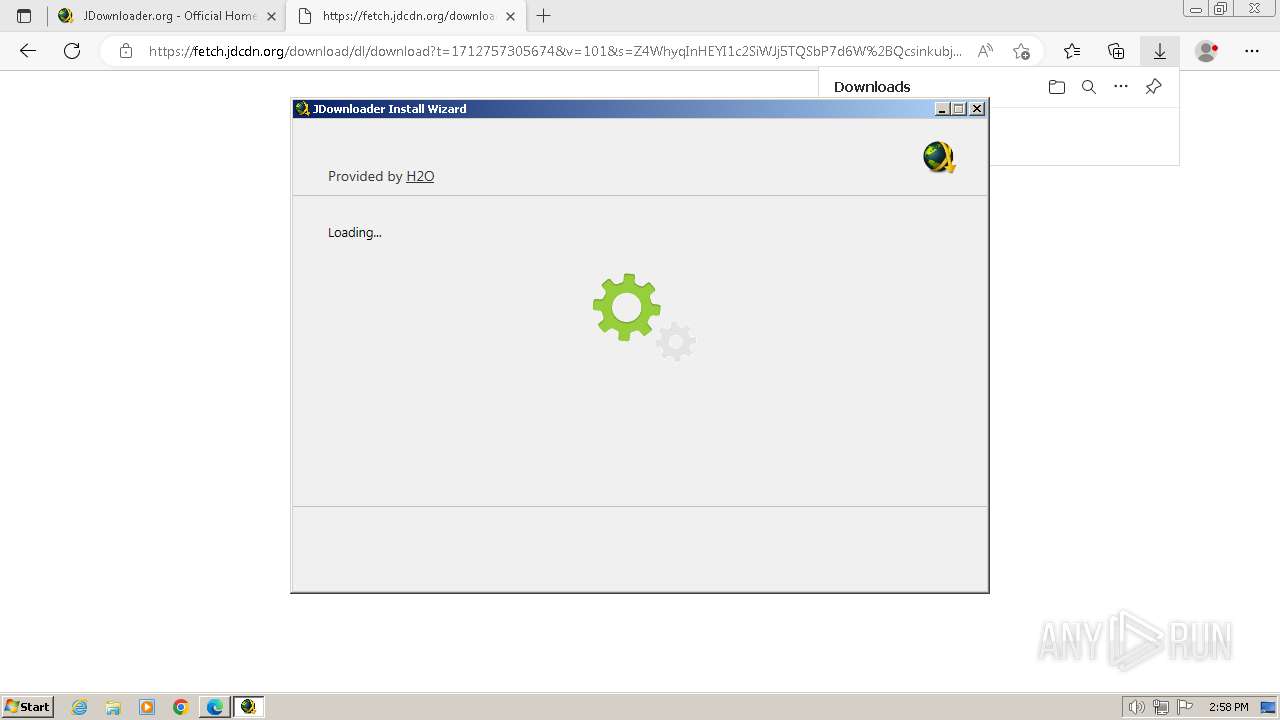The width and height of the screenshot is (1280, 720).
Task: Open downloads folder from Downloads panel
Action: tap(1057, 87)
